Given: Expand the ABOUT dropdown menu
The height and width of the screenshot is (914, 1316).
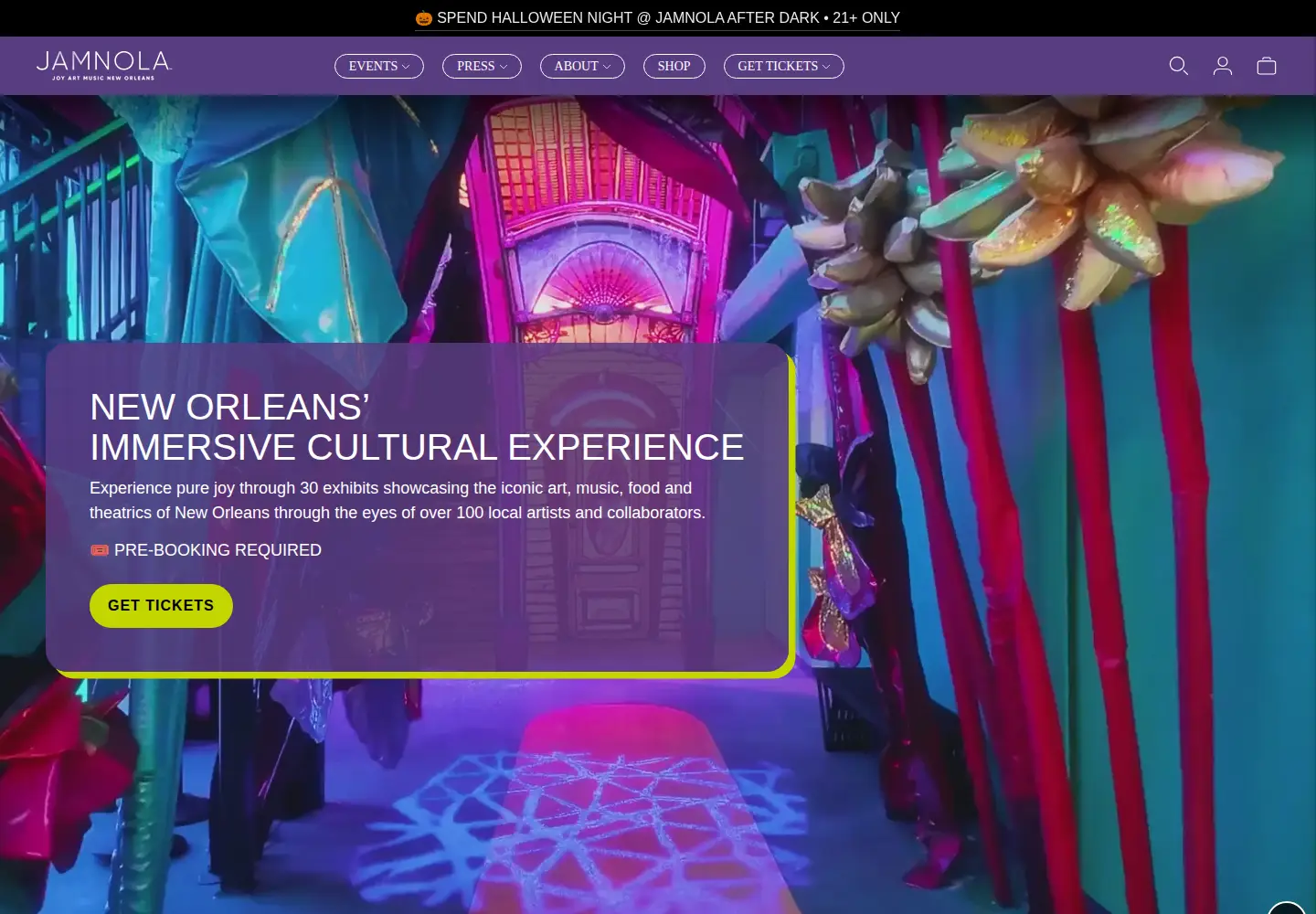Looking at the screenshot, I should [582, 66].
